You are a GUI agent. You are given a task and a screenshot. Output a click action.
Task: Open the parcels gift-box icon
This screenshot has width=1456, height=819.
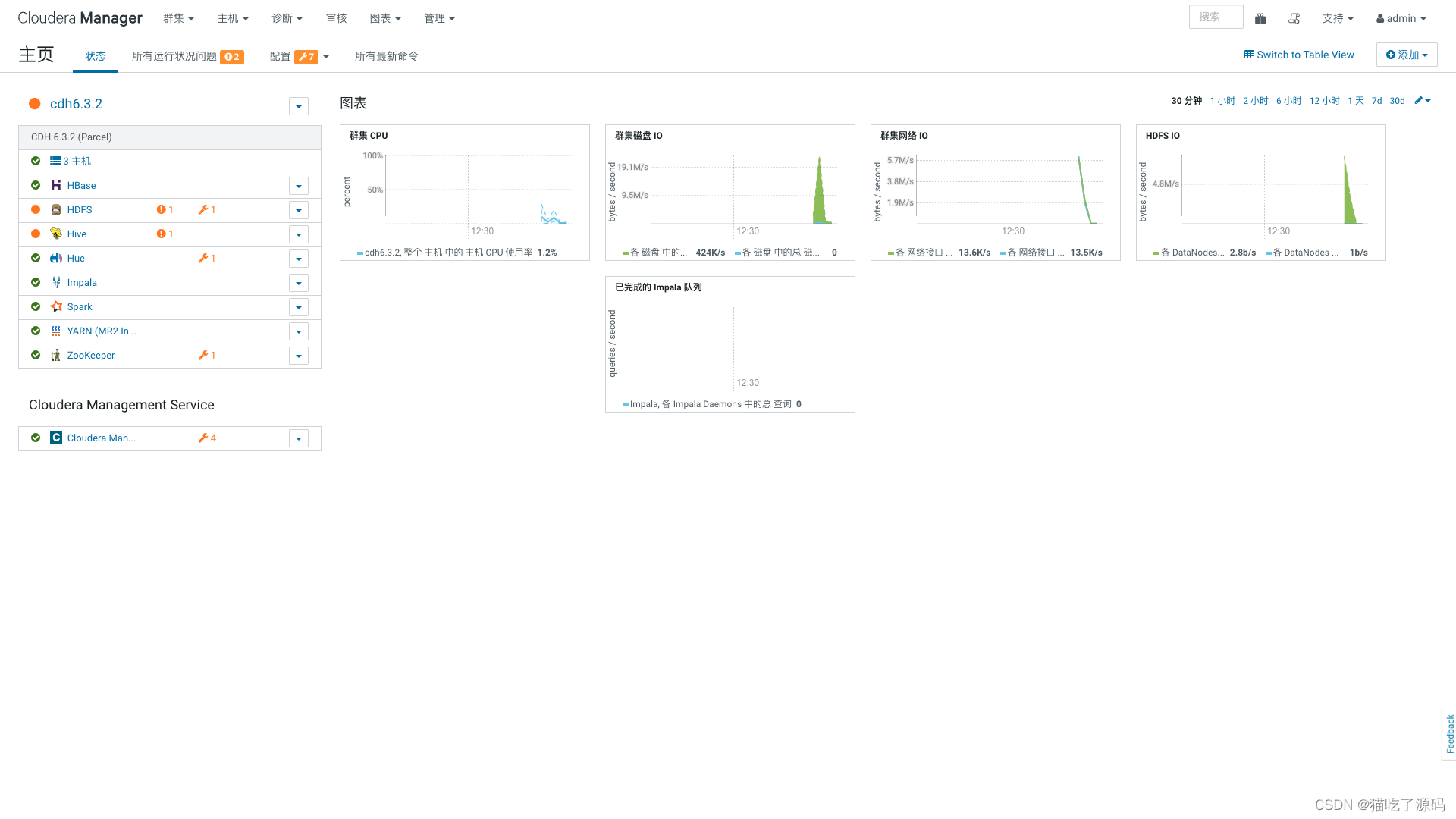(x=1260, y=18)
